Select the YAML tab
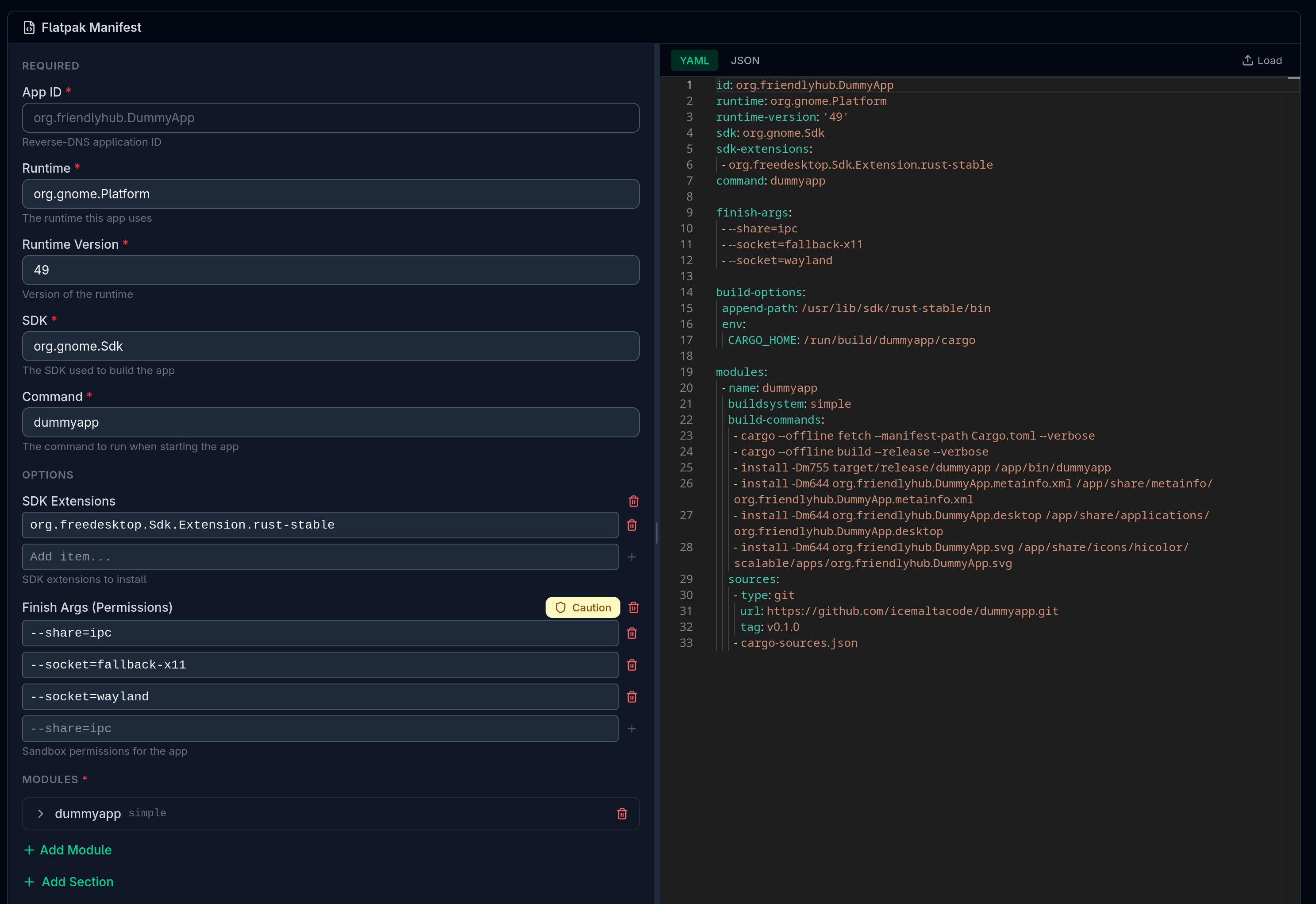This screenshot has width=1316, height=904. 694,60
